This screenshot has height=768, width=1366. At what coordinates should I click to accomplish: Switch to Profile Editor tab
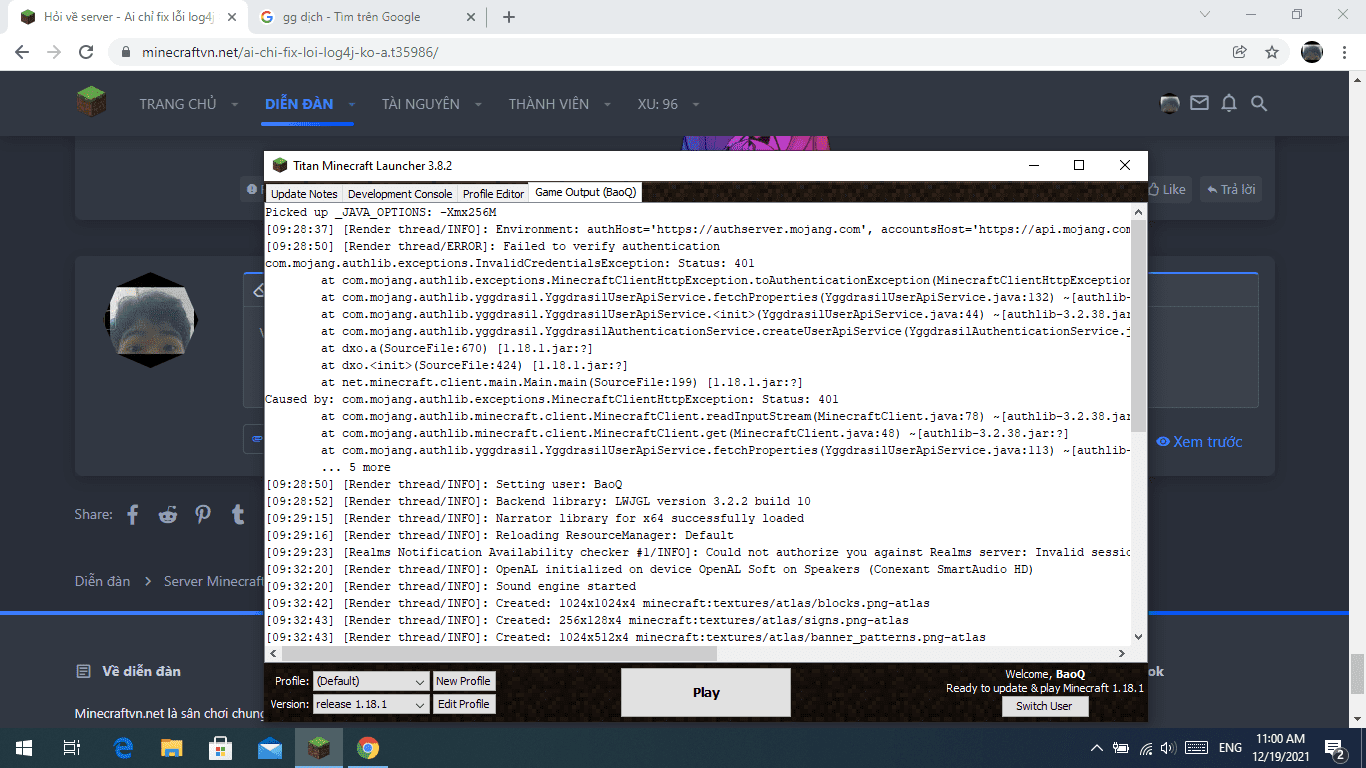pyautogui.click(x=494, y=193)
